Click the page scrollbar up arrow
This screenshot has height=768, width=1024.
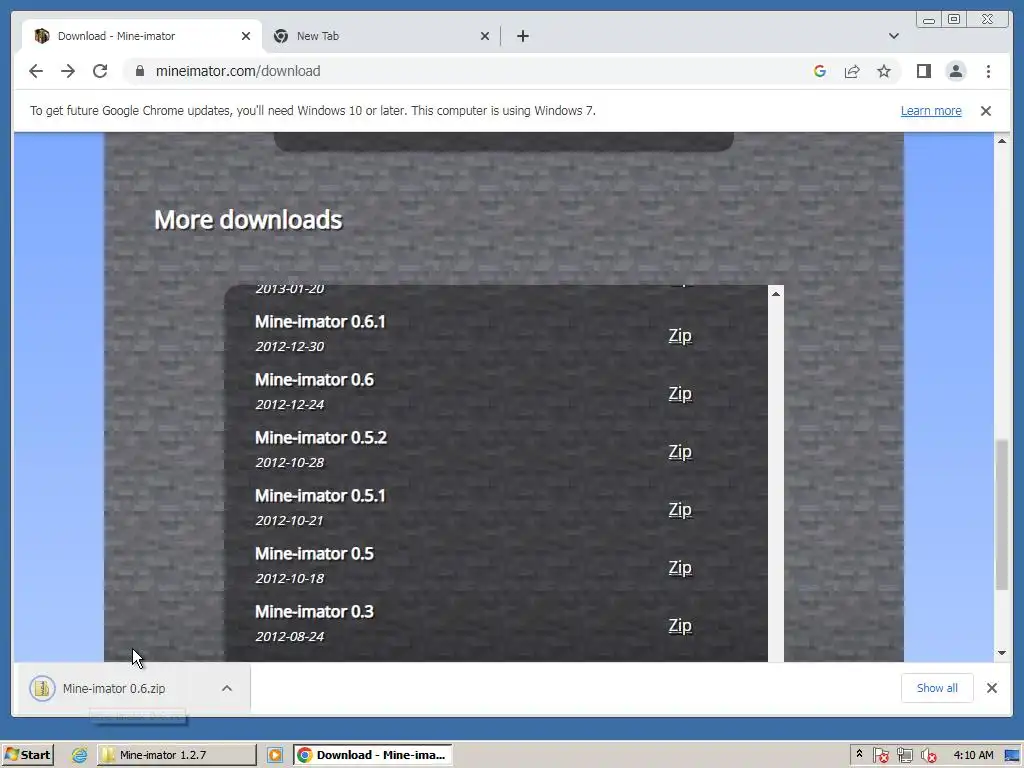1002,140
